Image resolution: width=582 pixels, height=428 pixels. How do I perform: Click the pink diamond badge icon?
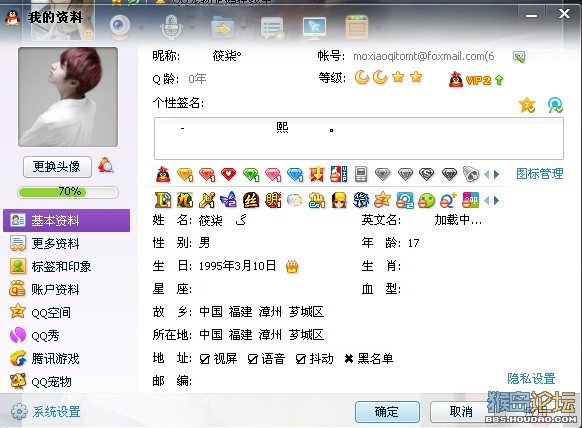tap(273, 174)
